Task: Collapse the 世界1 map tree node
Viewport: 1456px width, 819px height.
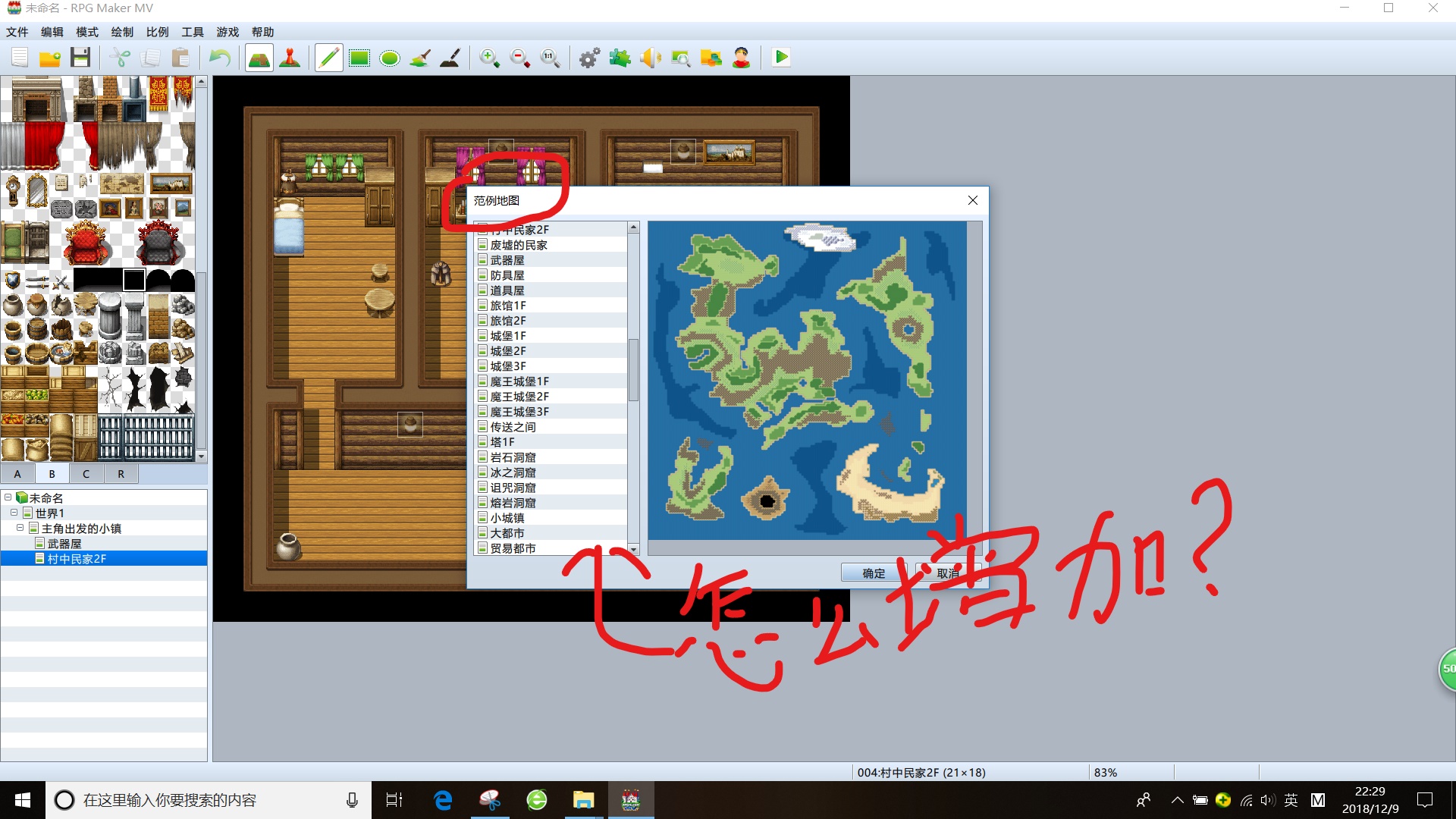Action: 14,513
